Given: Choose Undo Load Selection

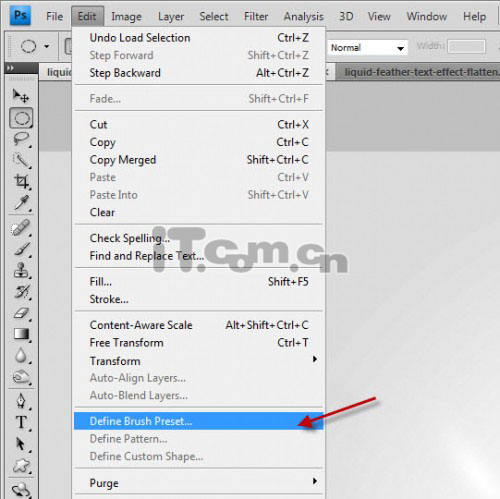Looking at the screenshot, I should point(199,38).
